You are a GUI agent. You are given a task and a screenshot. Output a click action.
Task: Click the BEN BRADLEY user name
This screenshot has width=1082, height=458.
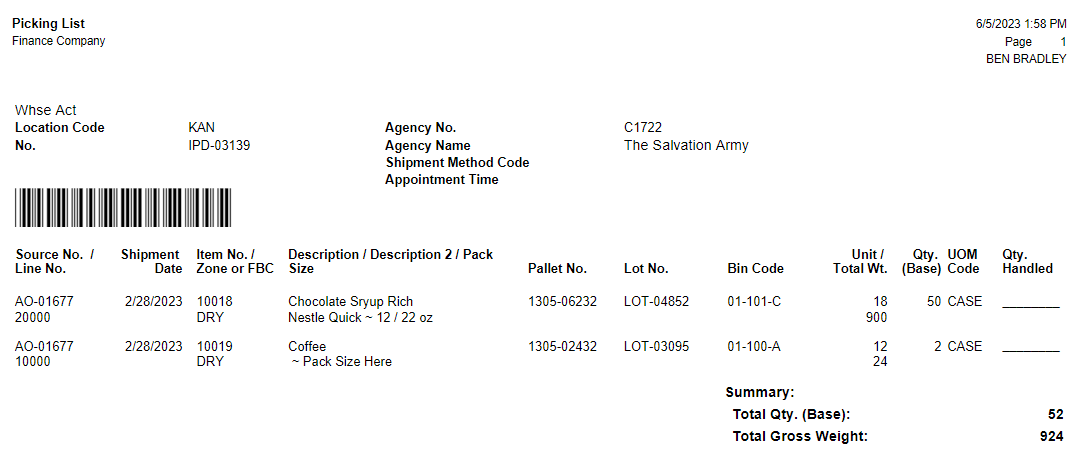tap(1026, 59)
